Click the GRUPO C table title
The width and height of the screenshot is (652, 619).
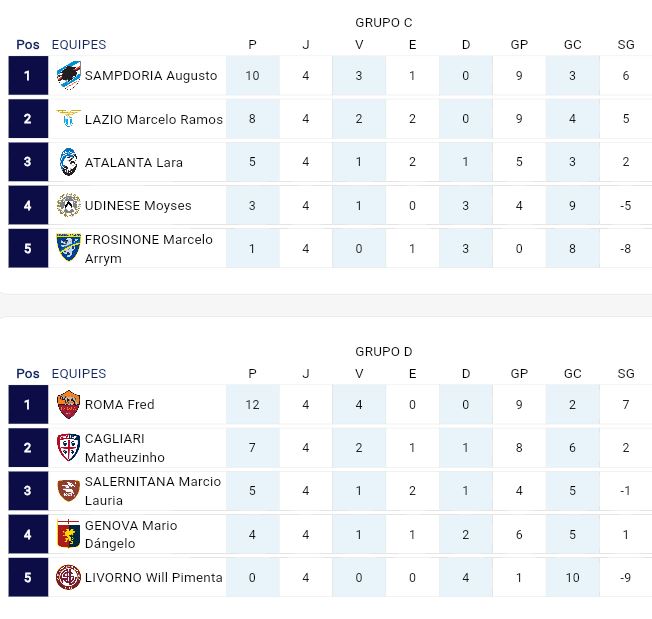[x=384, y=22]
